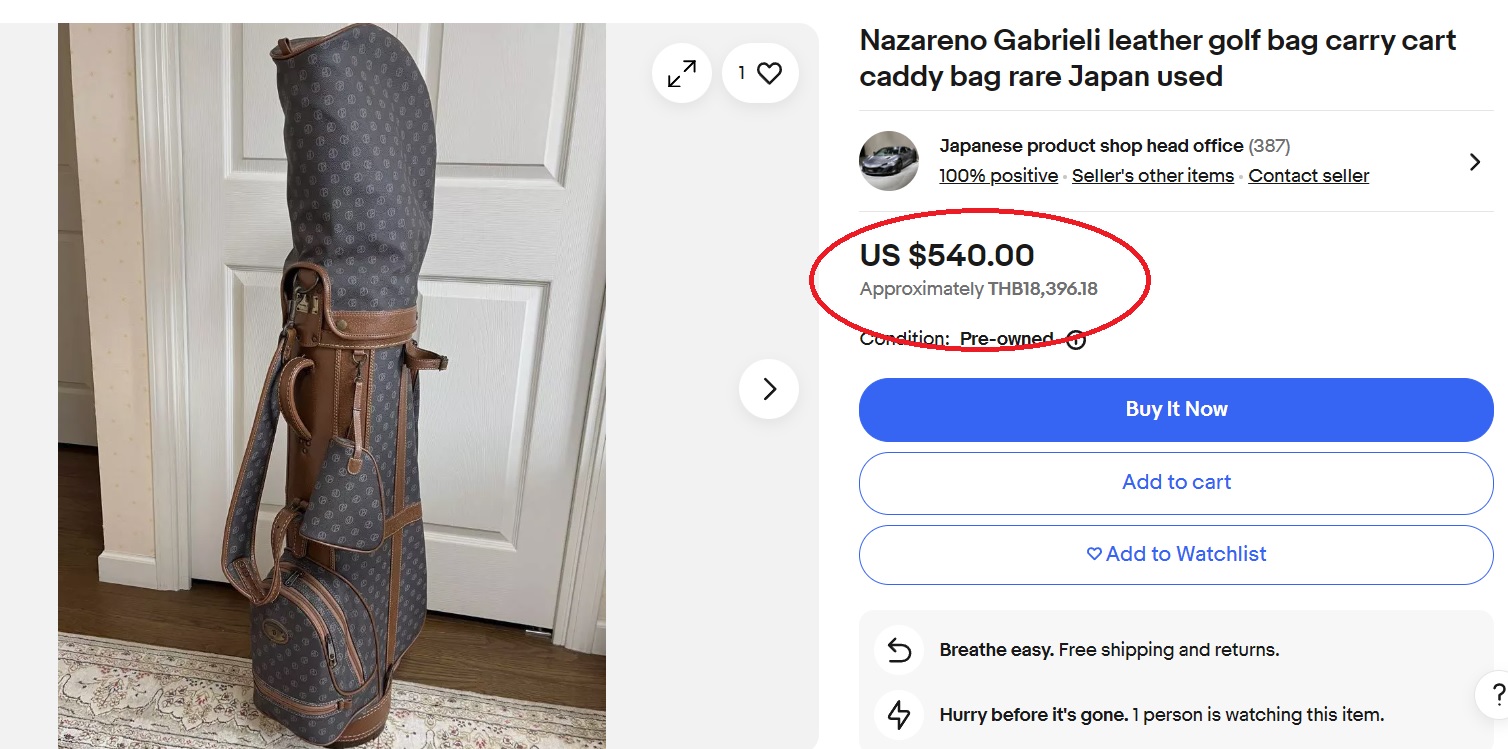Click the US $540.00 price text
Image resolution: width=1508 pixels, height=749 pixels.
coord(947,256)
